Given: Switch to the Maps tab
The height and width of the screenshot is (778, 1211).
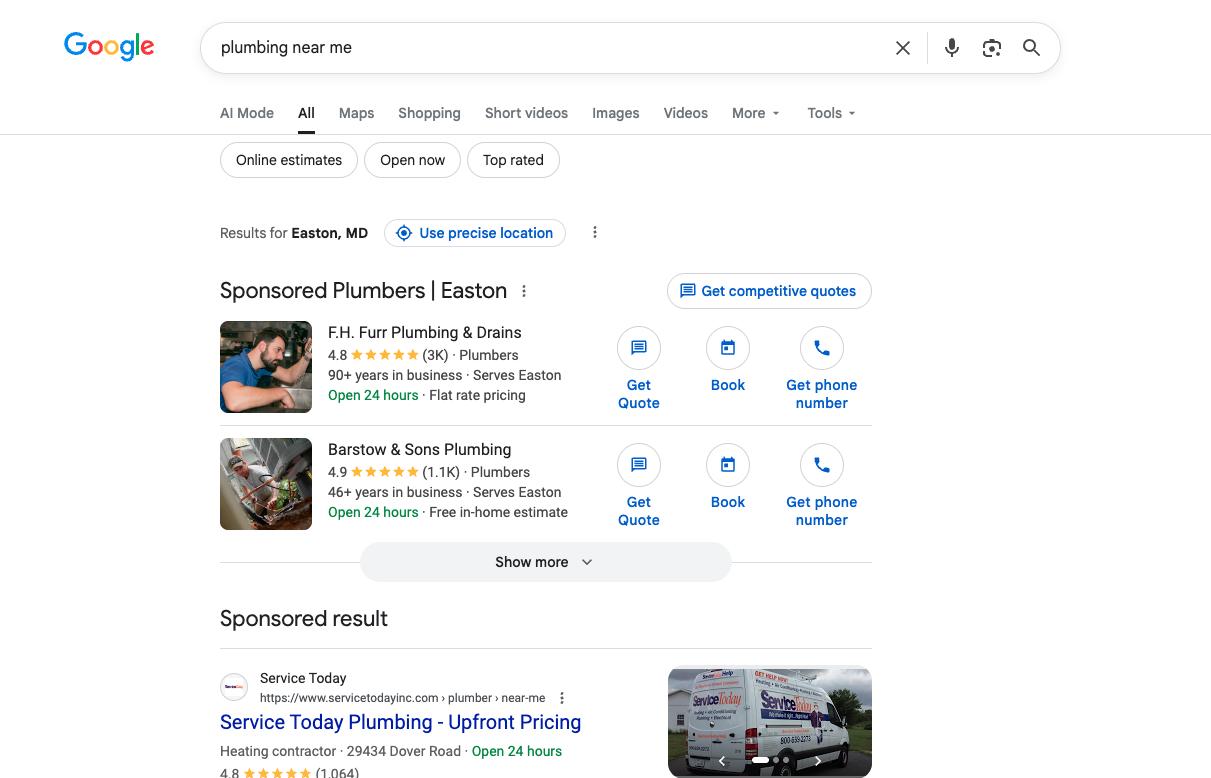Looking at the screenshot, I should tap(356, 113).
